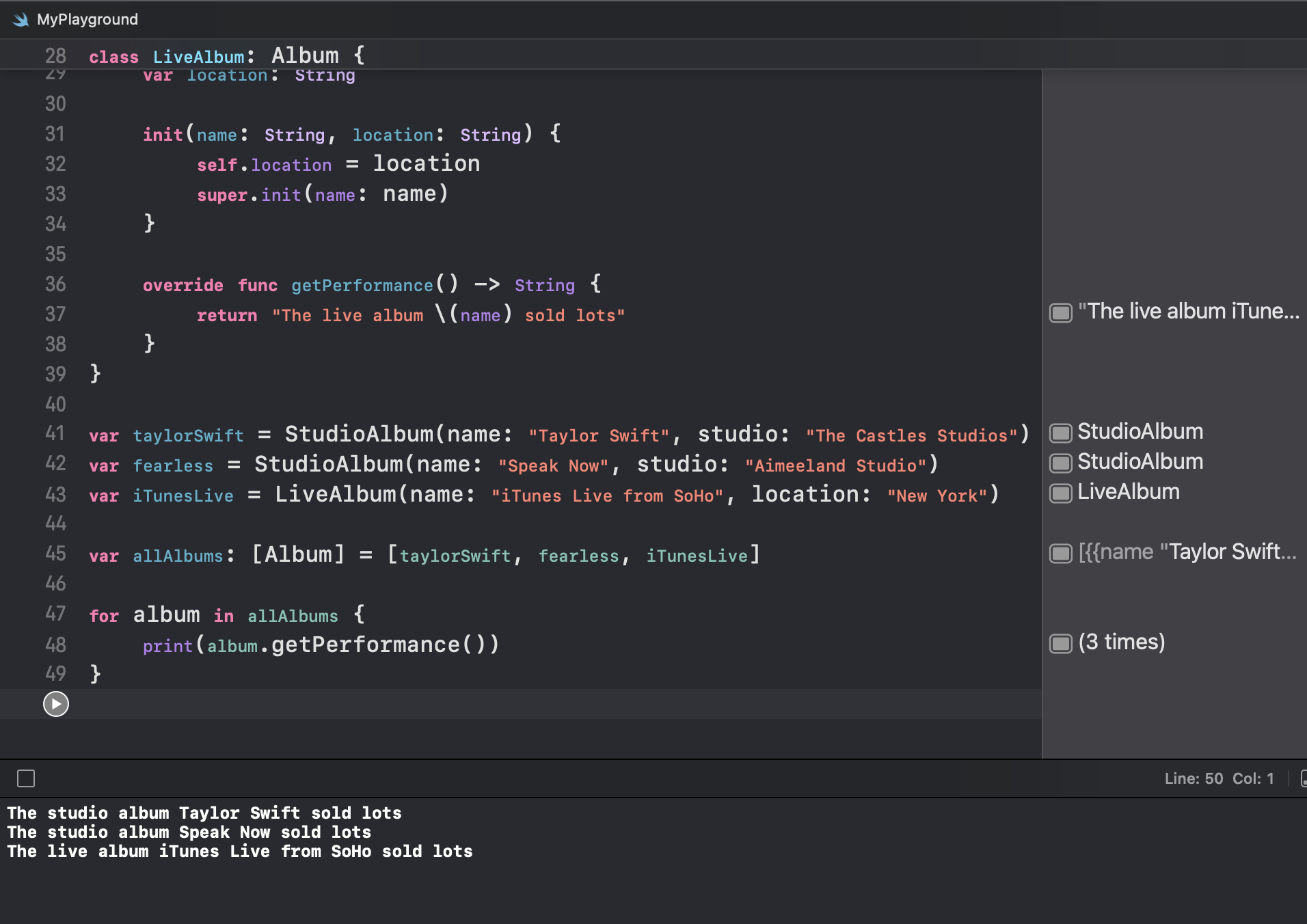1307x924 pixels.
Task: Show quick look for (3 times) result
Action: click(x=1061, y=643)
